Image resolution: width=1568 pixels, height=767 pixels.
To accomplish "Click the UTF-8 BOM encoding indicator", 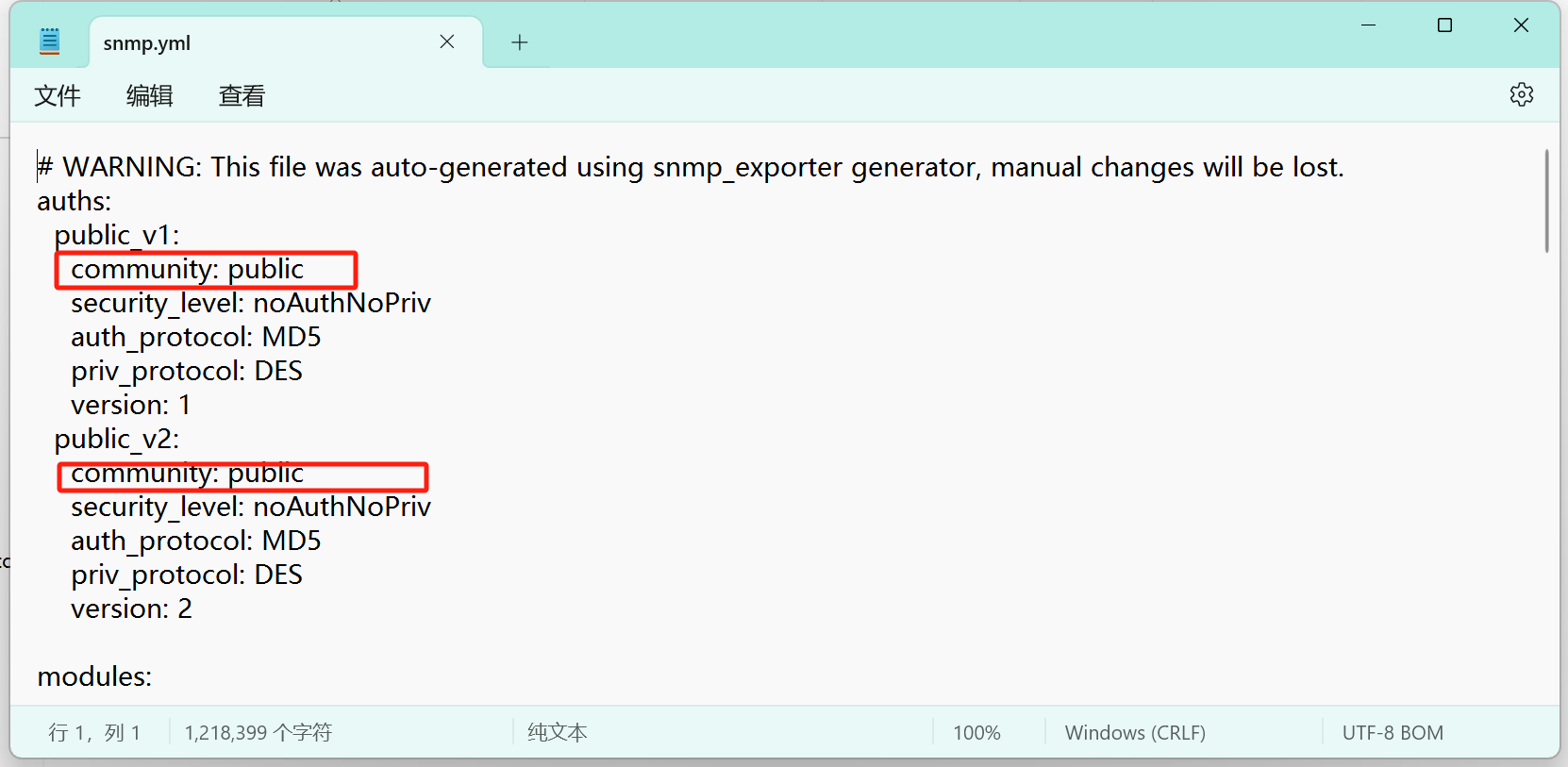I will [1393, 733].
